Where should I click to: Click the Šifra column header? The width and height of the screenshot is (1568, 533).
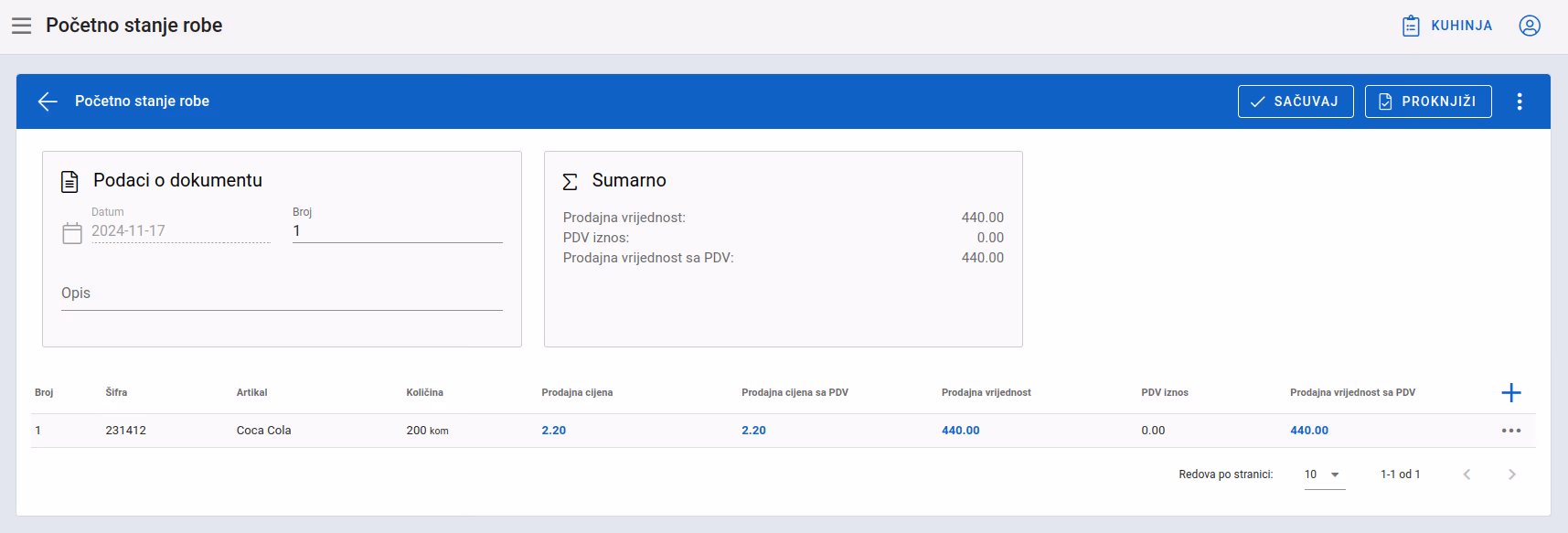pyautogui.click(x=116, y=393)
